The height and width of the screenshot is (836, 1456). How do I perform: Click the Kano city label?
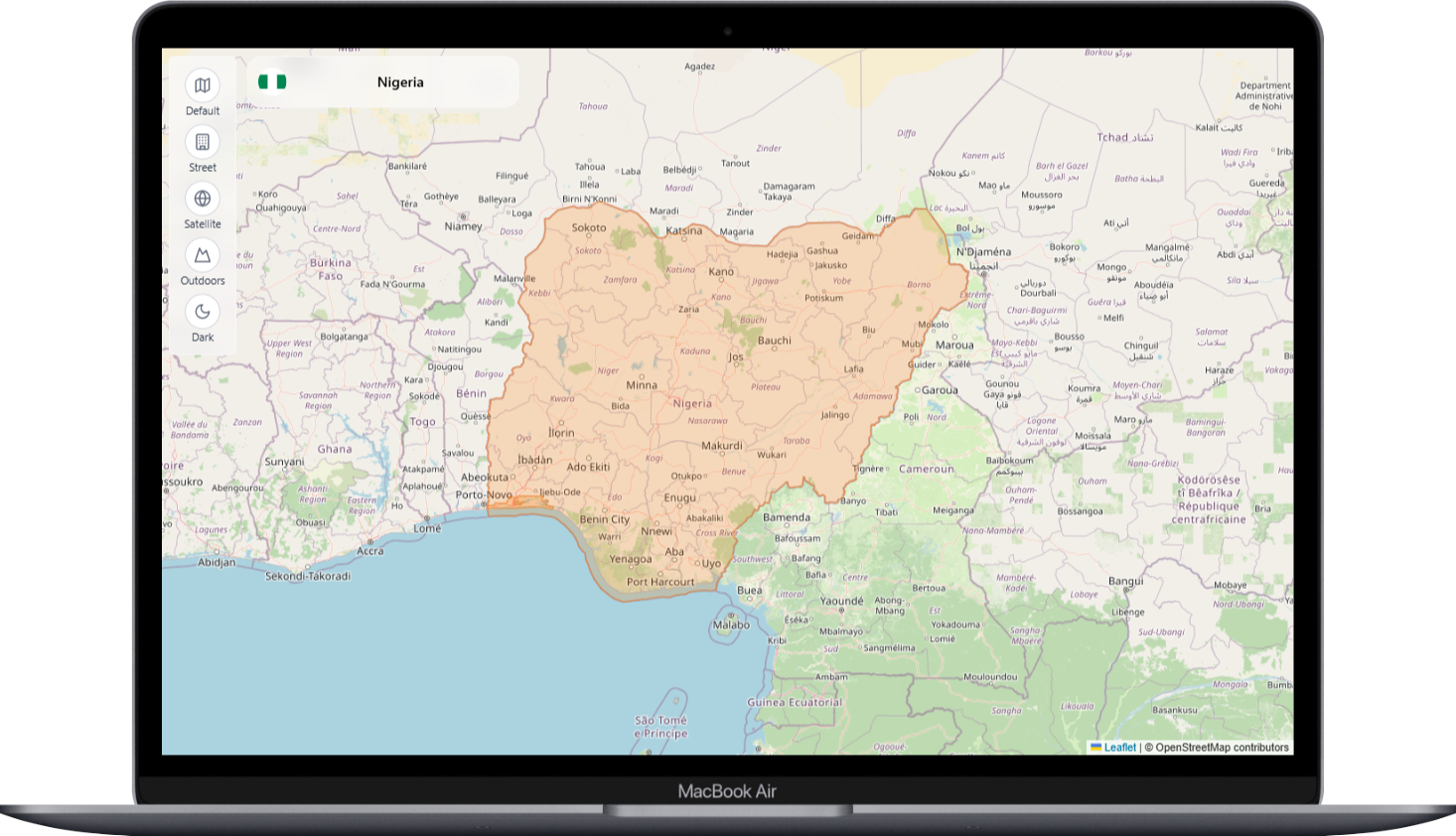(x=719, y=270)
